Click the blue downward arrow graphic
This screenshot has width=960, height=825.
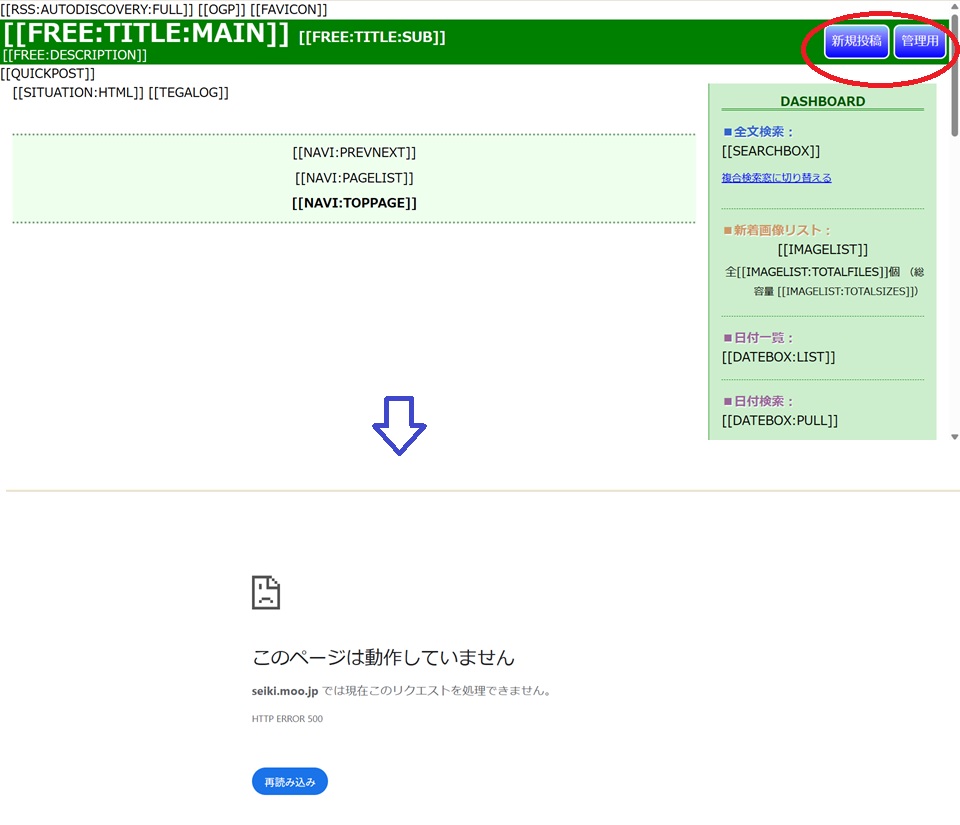click(399, 425)
